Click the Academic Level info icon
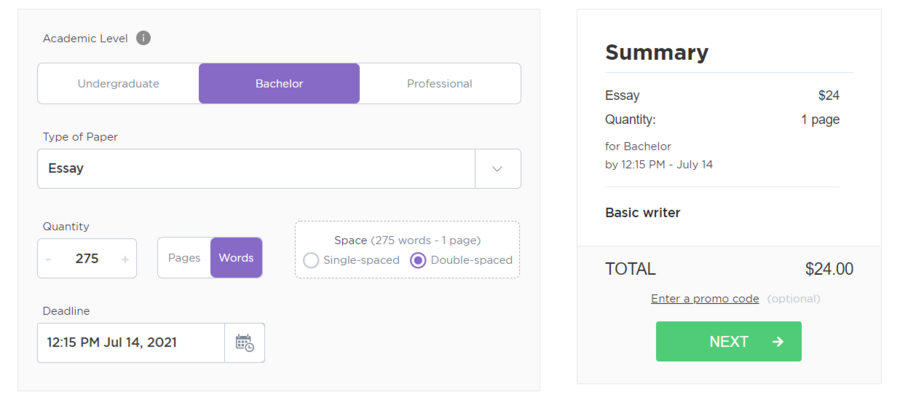 [143, 38]
